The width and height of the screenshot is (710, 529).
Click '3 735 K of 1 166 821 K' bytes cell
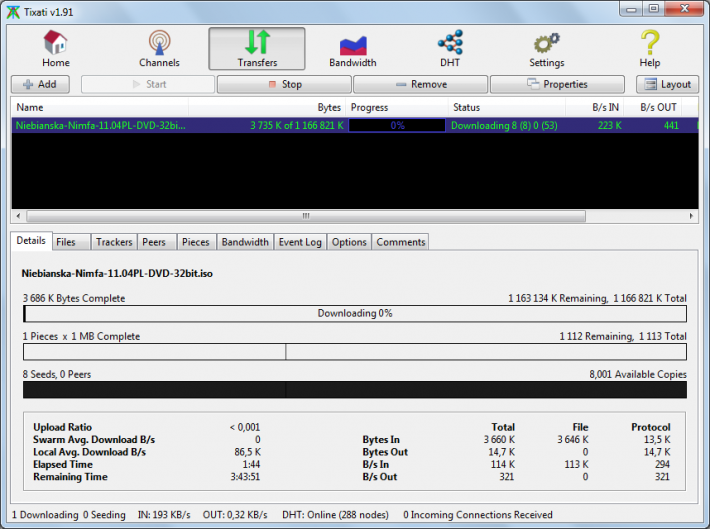click(297, 125)
